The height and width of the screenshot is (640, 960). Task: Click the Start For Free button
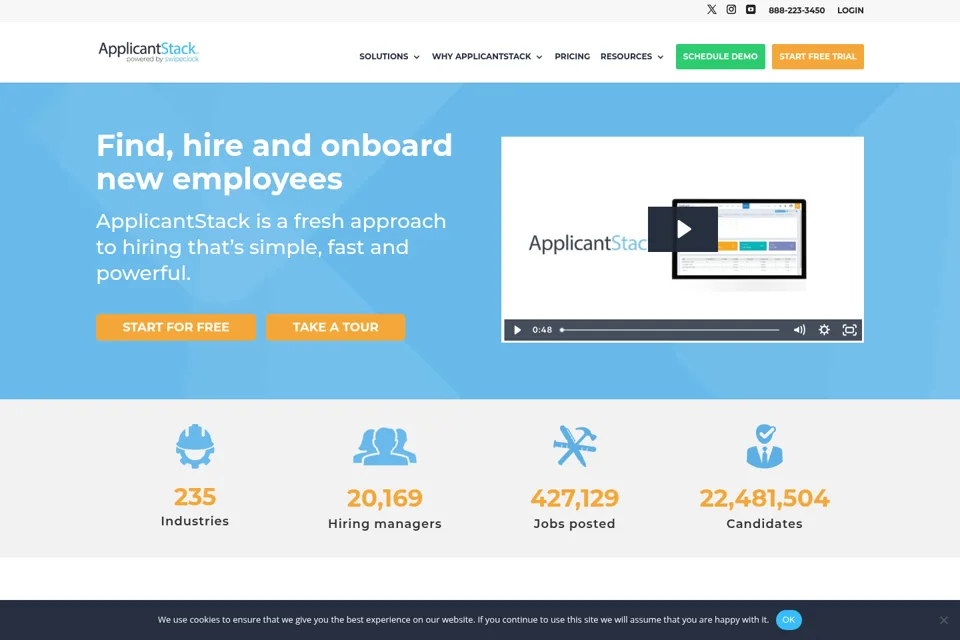click(x=176, y=327)
